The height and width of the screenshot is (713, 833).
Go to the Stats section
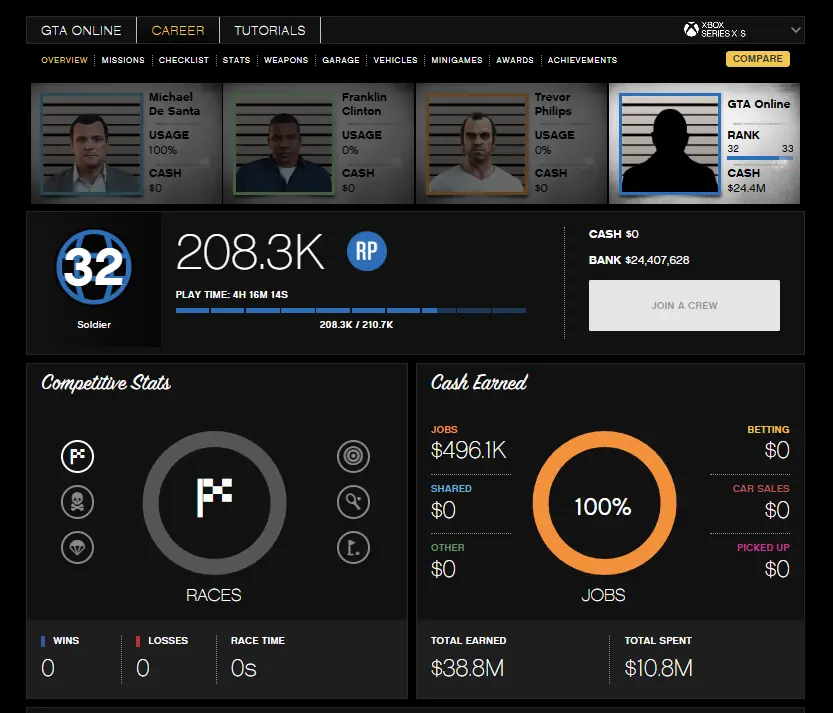click(x=236, y=60)
